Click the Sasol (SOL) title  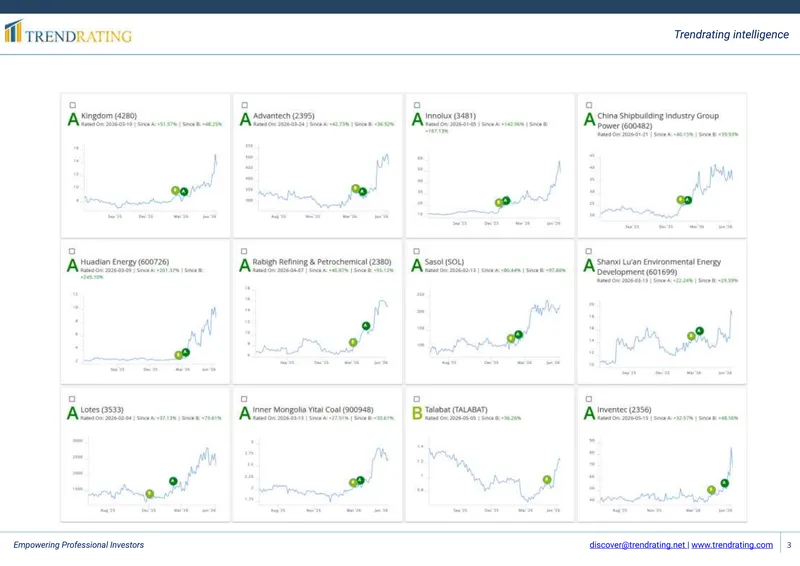click(x=444, y=262)
